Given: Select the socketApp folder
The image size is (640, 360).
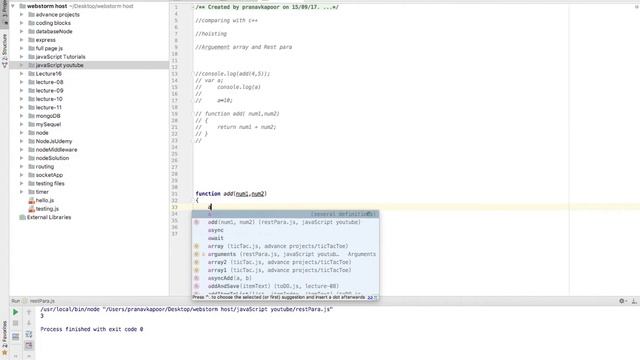Looking at the screenshot, I should point(45,175).
